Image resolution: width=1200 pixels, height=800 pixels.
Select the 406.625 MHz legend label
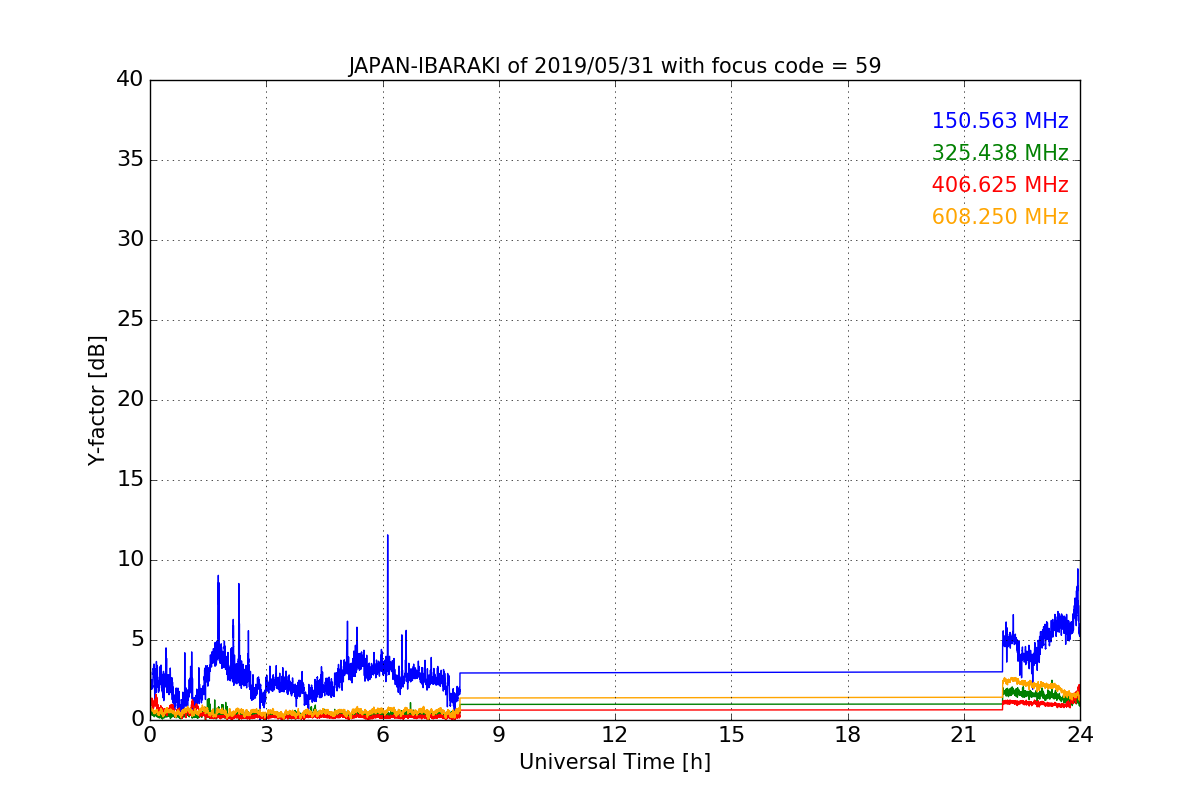click(1000, 185)
